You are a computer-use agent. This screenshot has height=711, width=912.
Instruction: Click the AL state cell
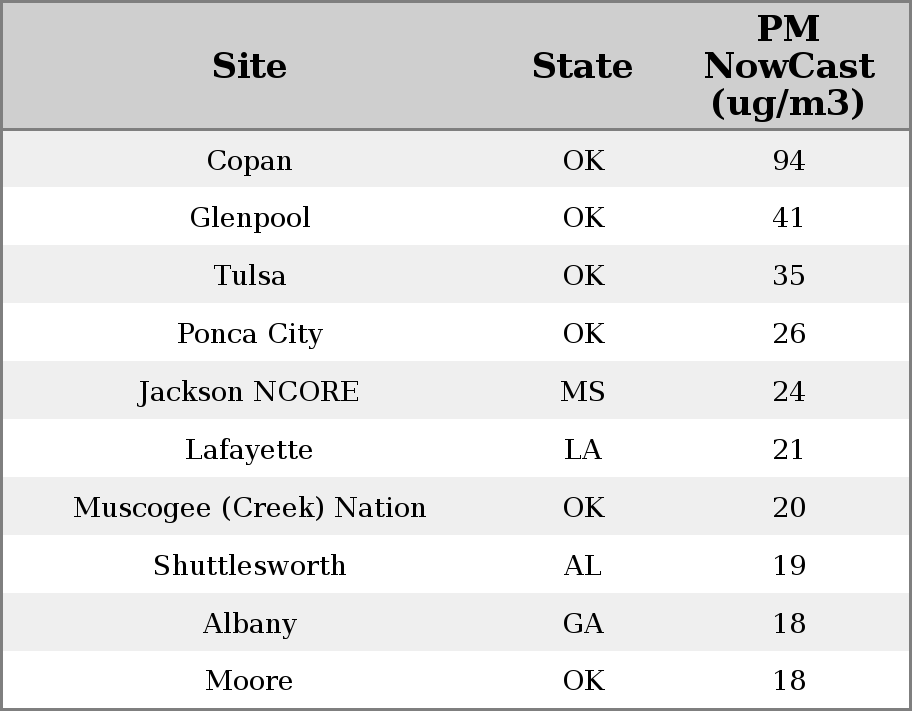[583, 565]
